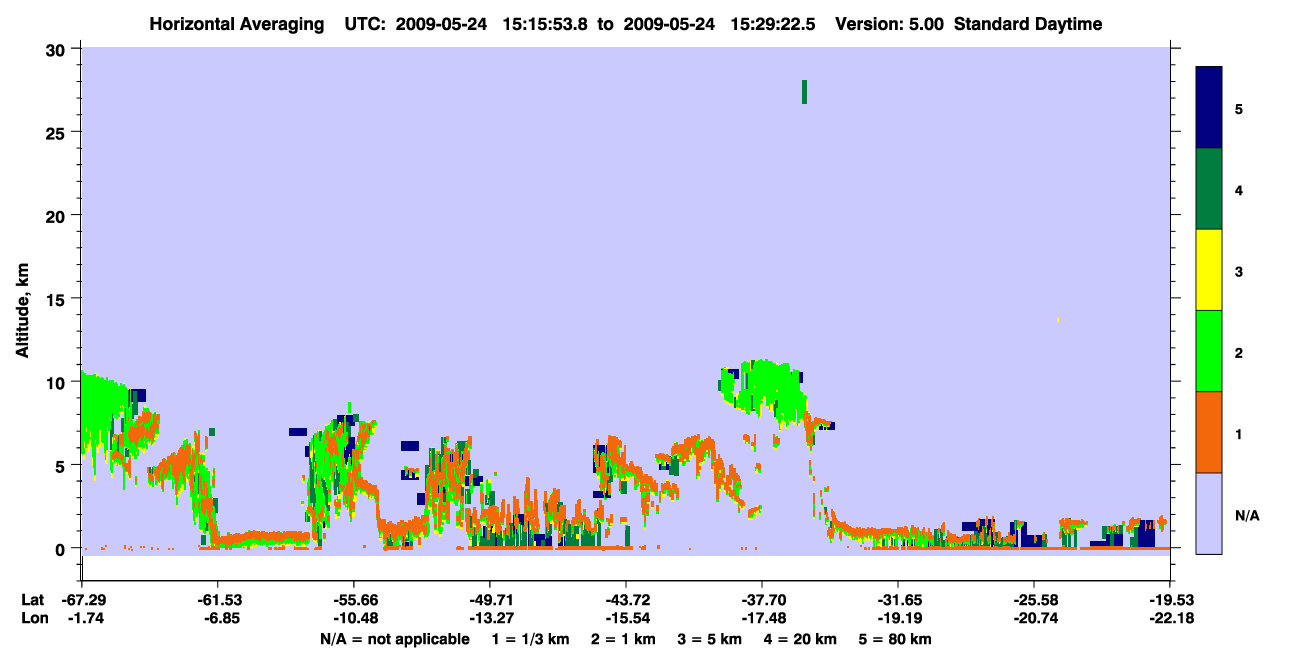This screenshot has height=667, width=1300.
Task: Click the '1 = 1/3 km' legend text
Action: (533, 639)
